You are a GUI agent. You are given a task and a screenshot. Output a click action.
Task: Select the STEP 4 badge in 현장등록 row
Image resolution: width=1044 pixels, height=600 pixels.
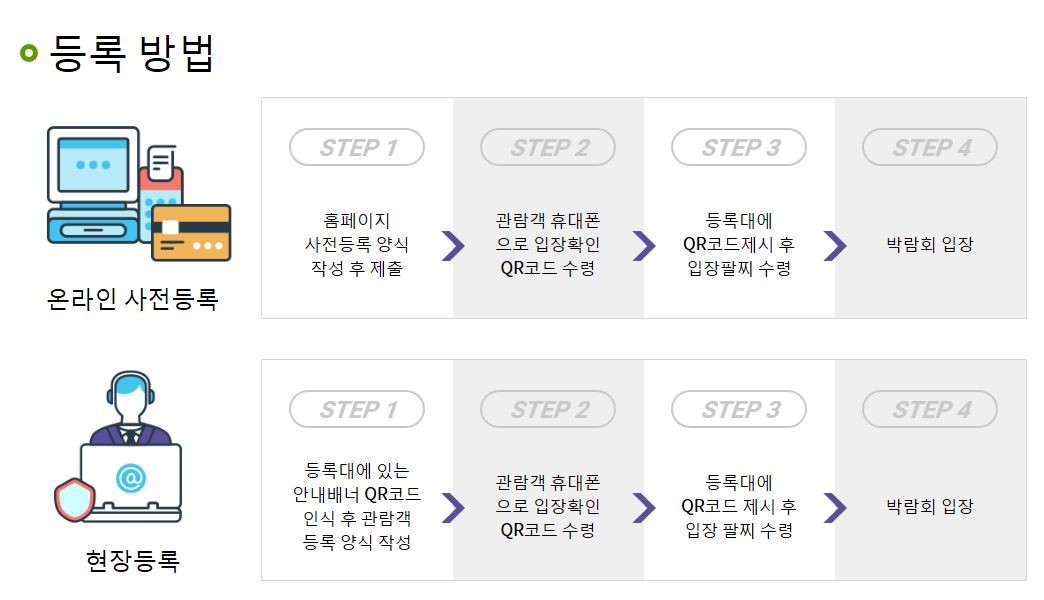pyautogui.click(x=930, y=409)
